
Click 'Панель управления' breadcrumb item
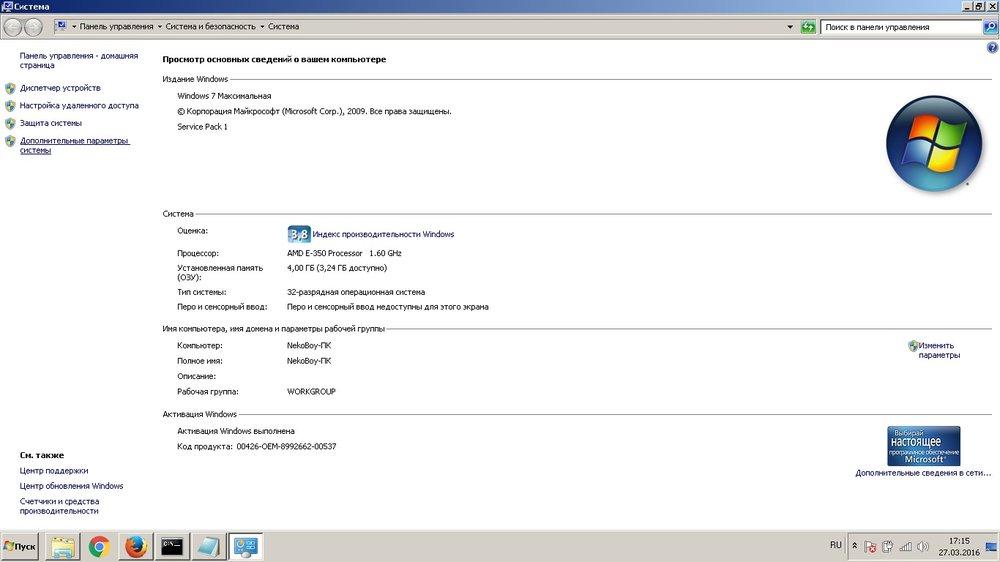[116, 27]
